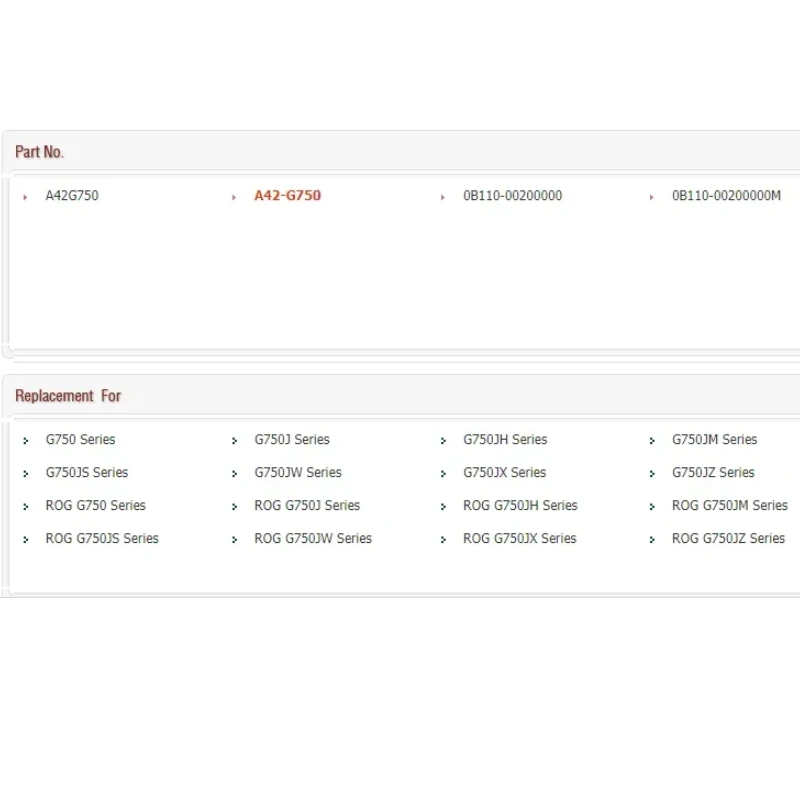Select the ROG G750JH Series entry

click(x=520, y=506)
